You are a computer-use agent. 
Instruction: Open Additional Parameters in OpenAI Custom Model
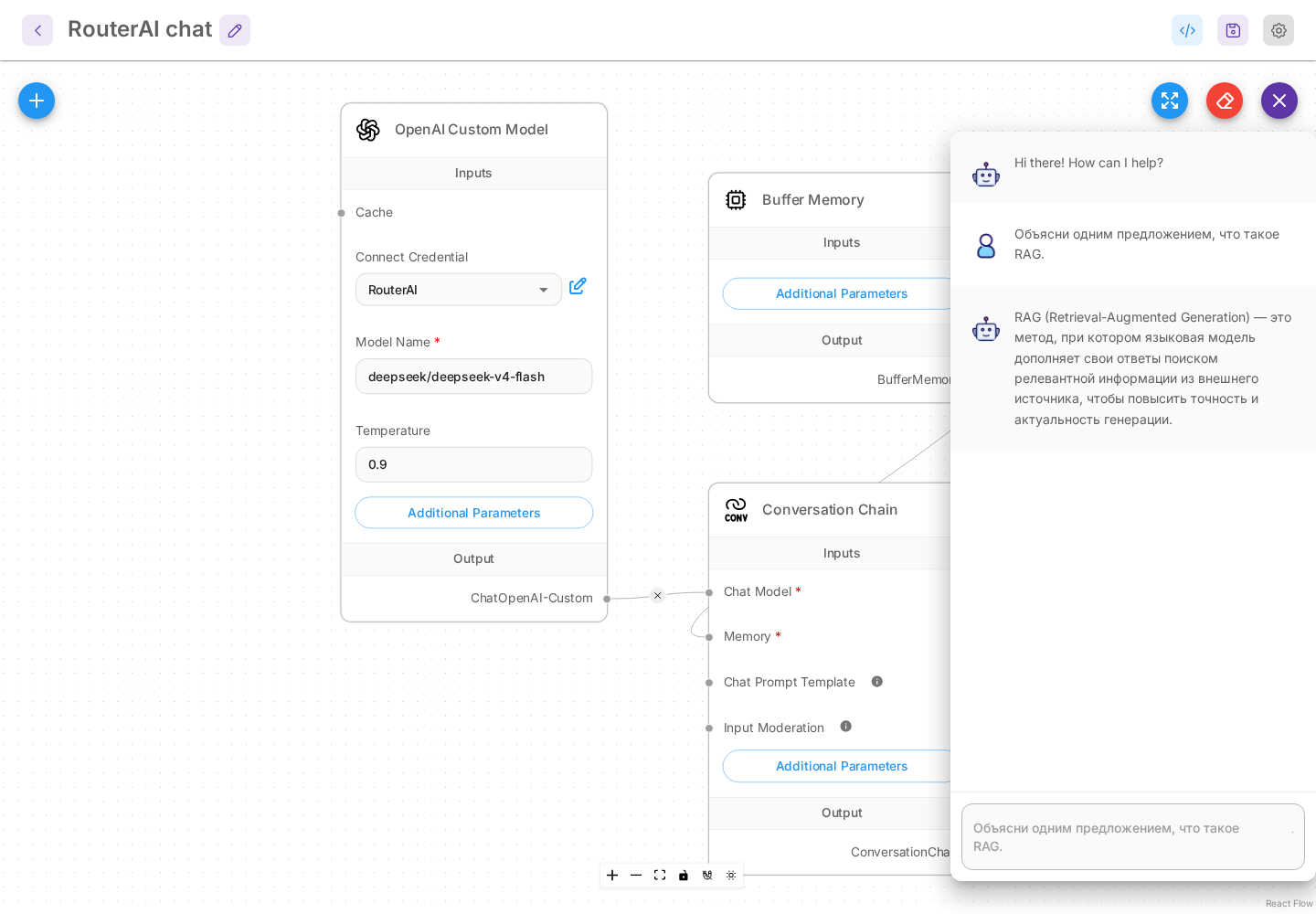(x=473, y=513)
